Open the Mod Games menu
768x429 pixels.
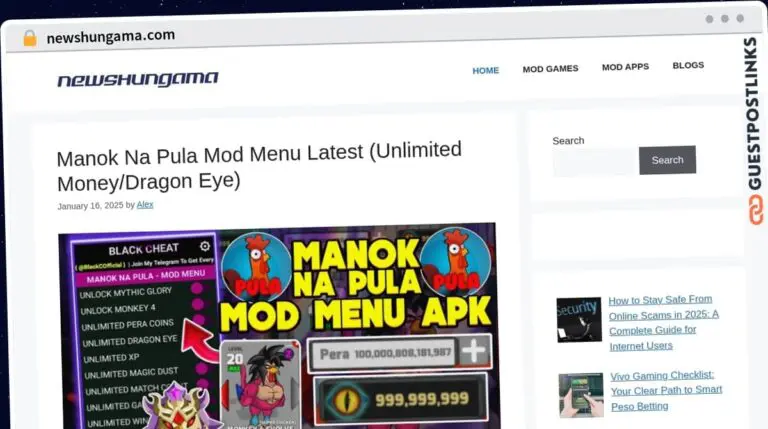(x=550, y=69)
